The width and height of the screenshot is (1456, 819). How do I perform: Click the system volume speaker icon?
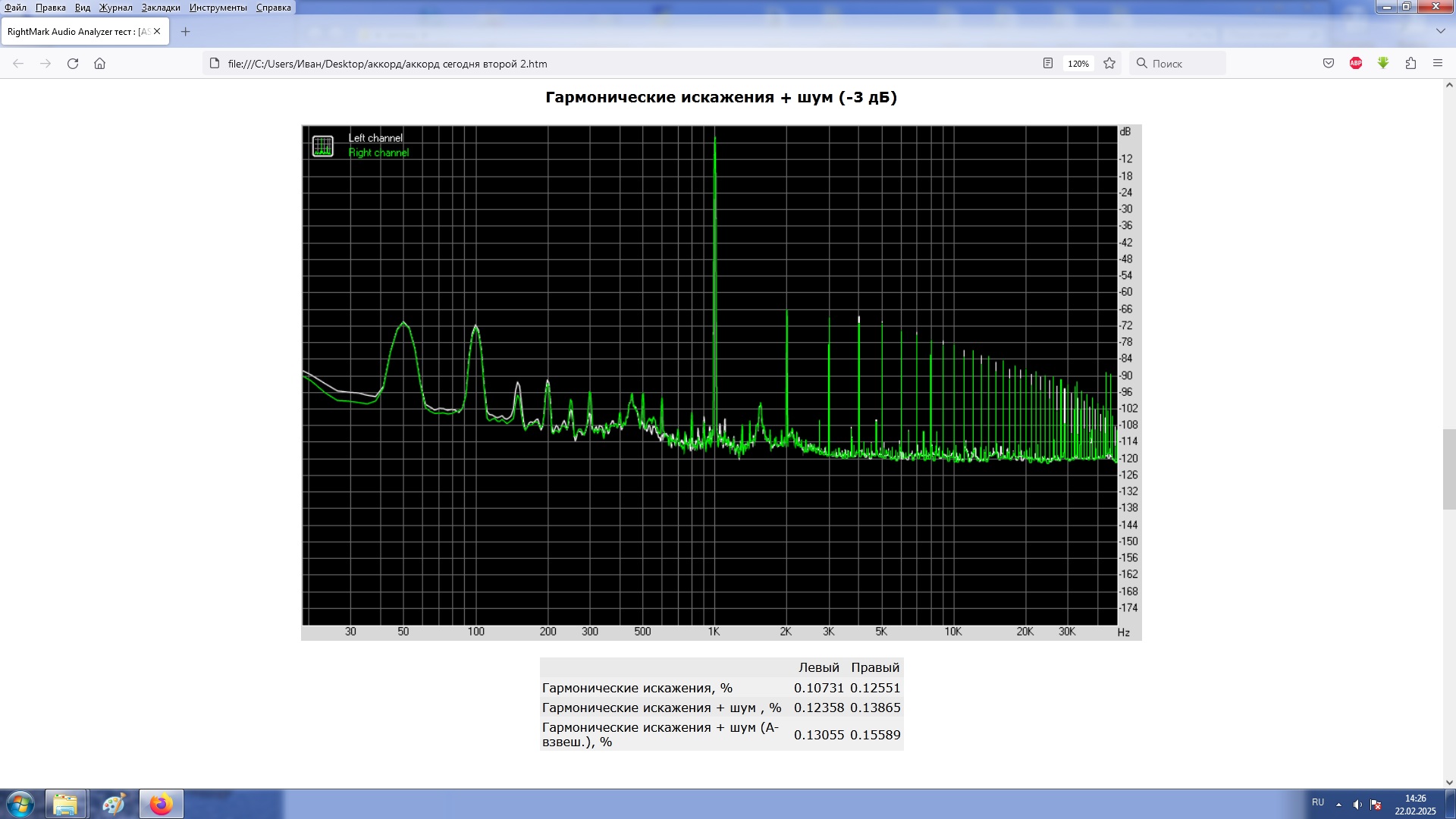(1357, 805)
